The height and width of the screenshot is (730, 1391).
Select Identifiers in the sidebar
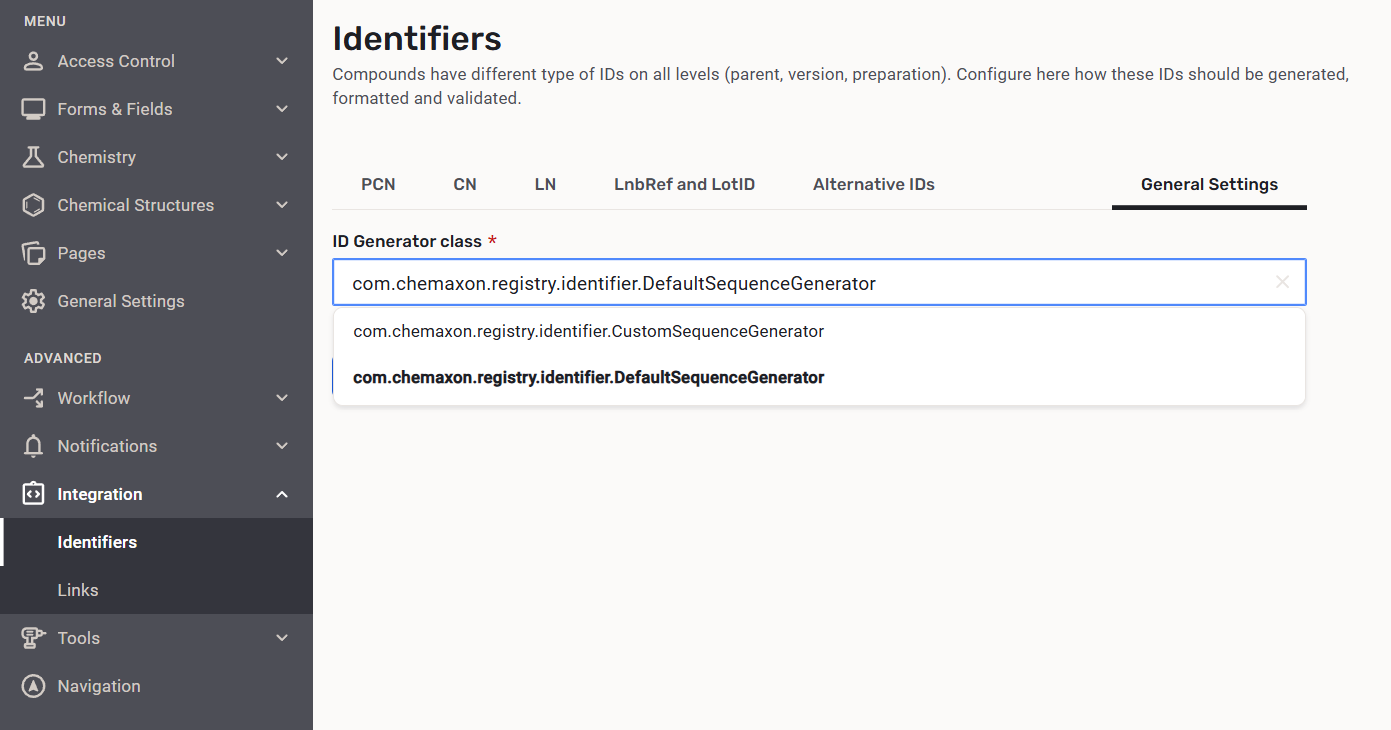pyautogui.click(x=97, y=542)
